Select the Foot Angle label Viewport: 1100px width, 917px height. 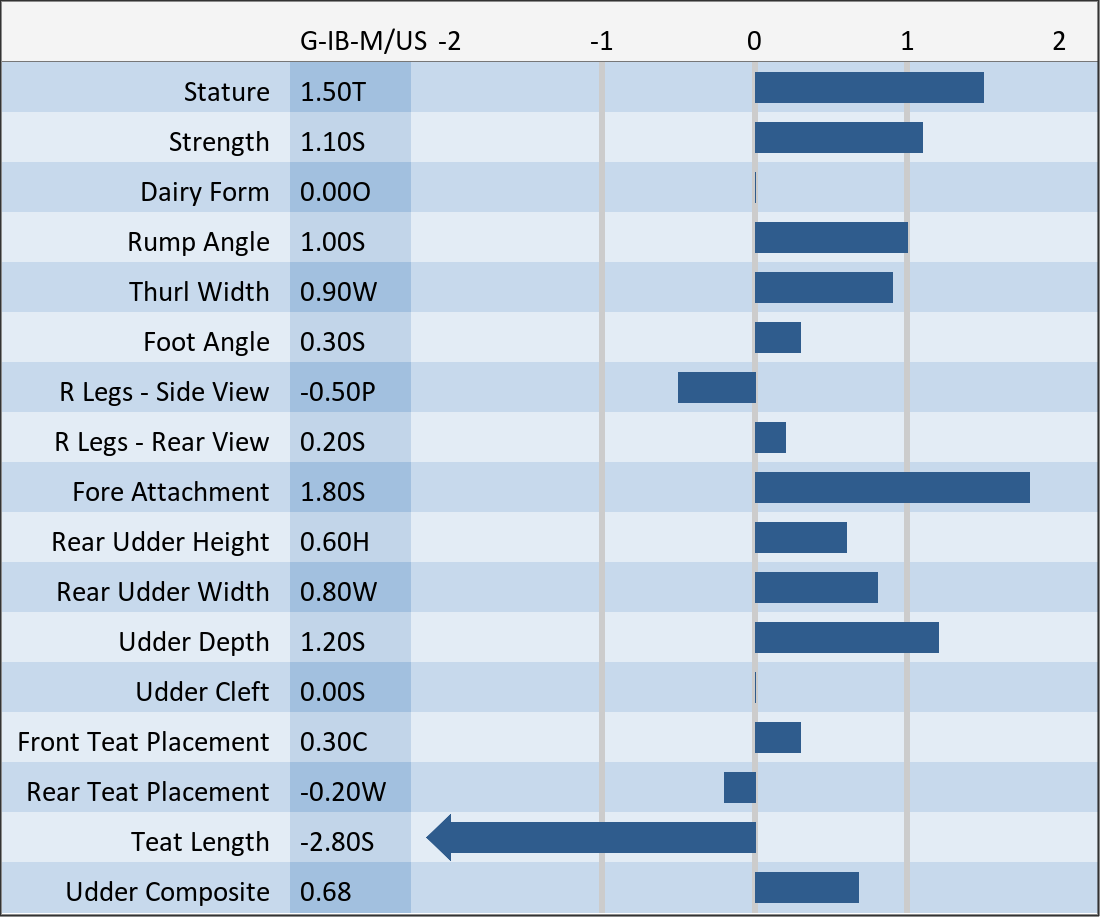pos(206,342)
